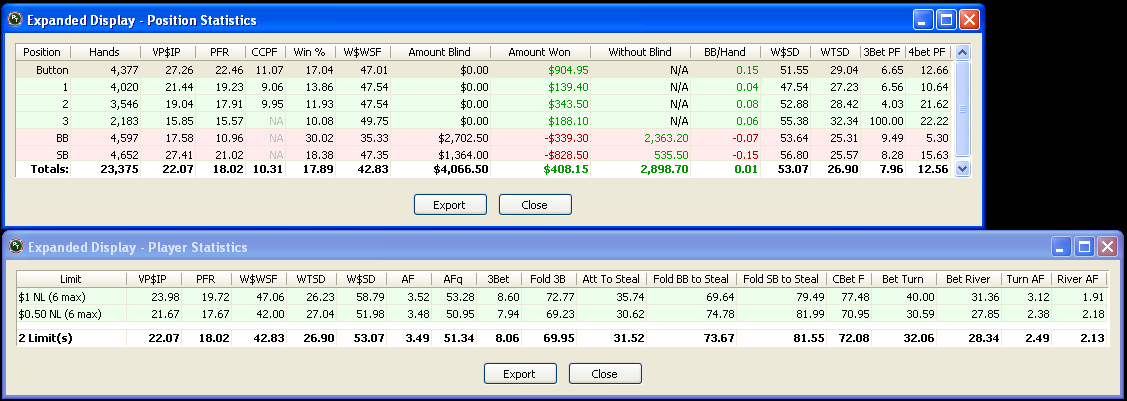Sort Player Statistics by AF header

click(x=409, y=279)
